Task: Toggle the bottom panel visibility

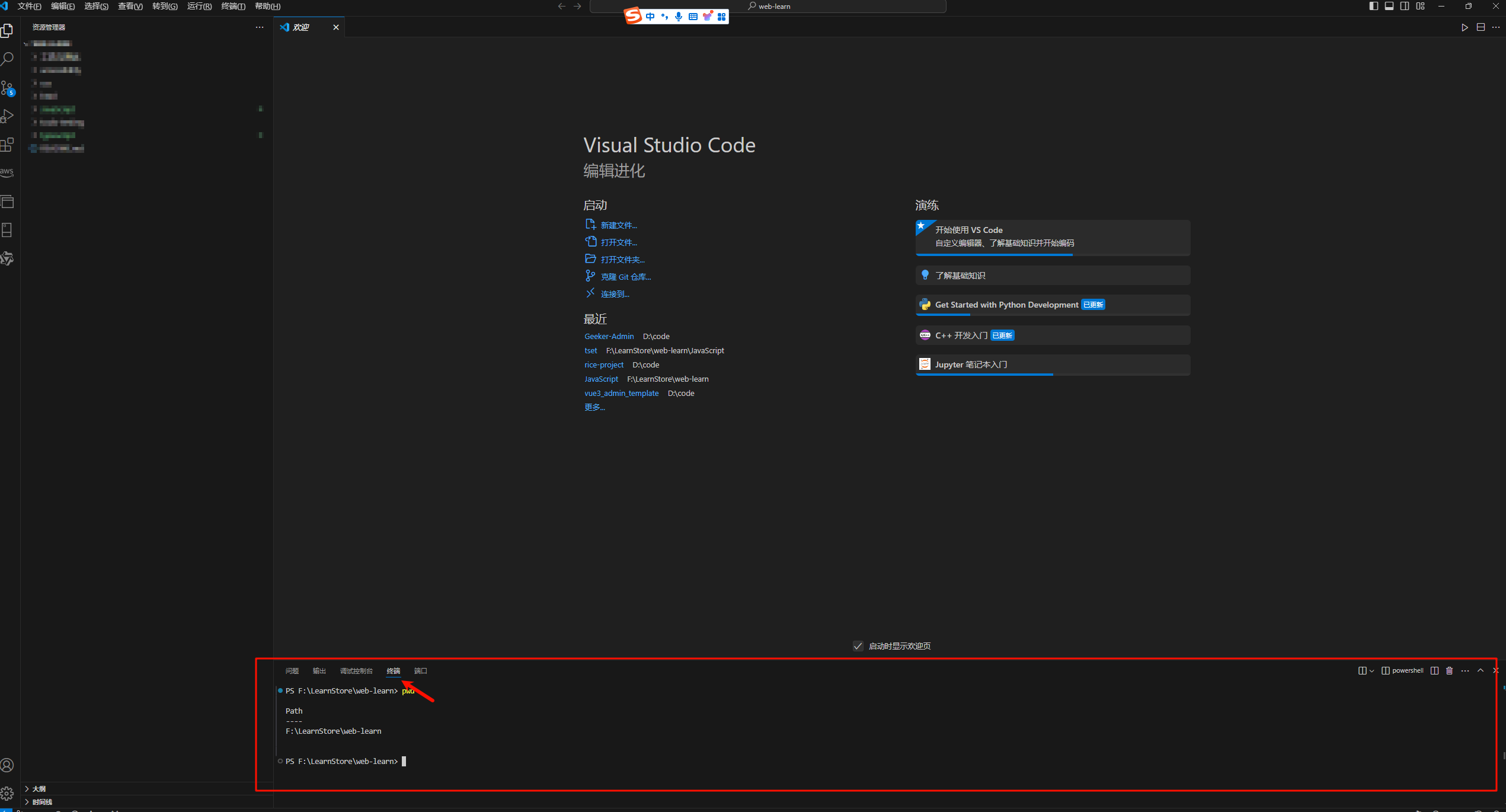Action: 1389,6
